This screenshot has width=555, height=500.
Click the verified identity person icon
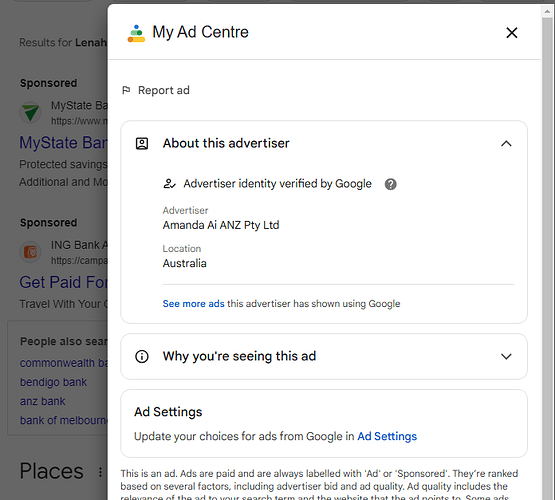pyautogui.click(x=169, y=184)
